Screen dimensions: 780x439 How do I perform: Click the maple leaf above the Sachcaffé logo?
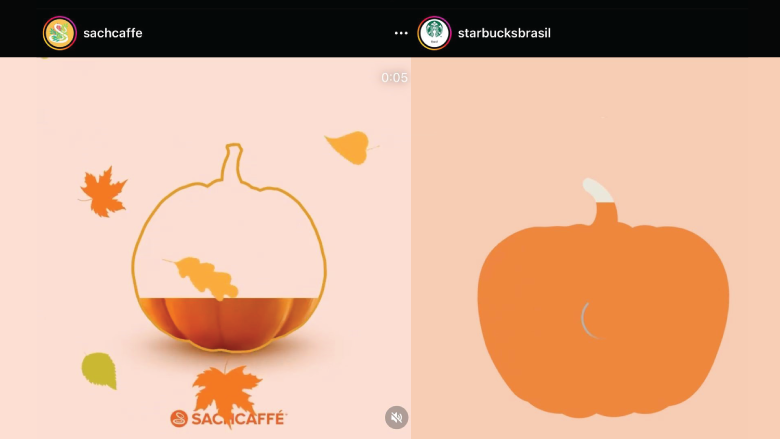[x=227, y=390]
